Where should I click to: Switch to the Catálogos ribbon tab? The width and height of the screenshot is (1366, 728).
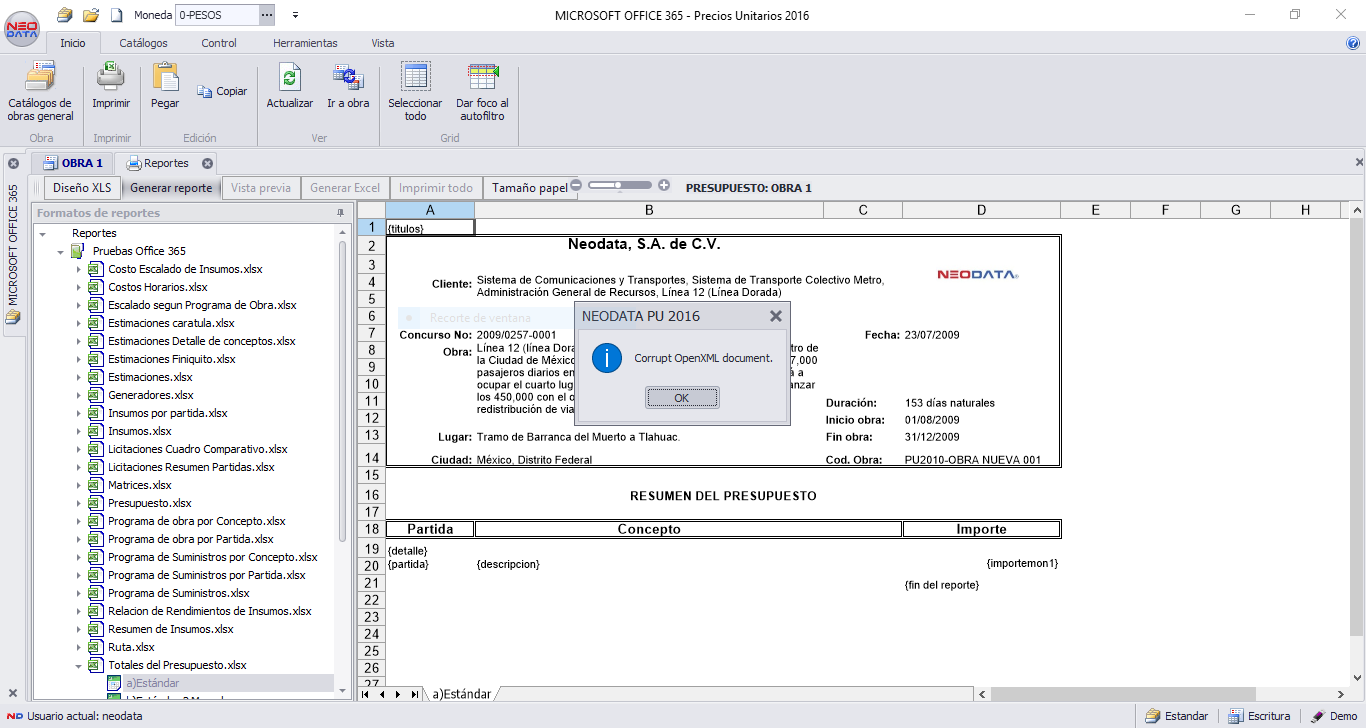142,43
